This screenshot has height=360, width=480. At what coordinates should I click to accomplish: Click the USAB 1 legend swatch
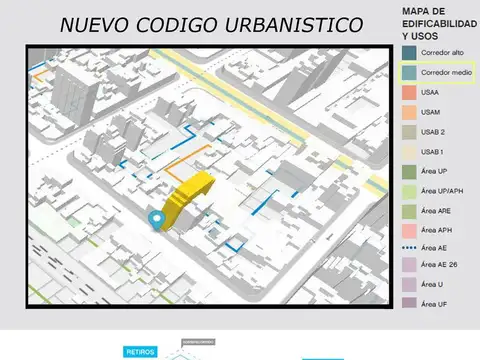[x=409, y=152]
